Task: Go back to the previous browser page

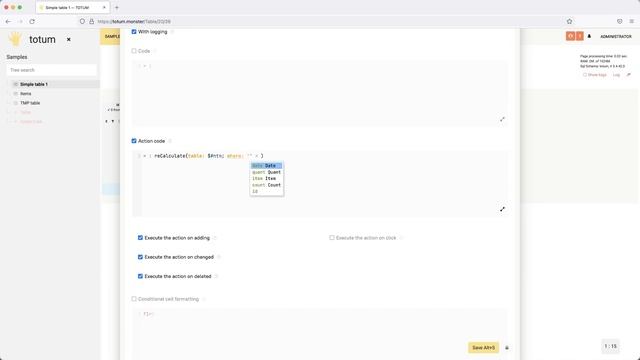Action: 8,21
